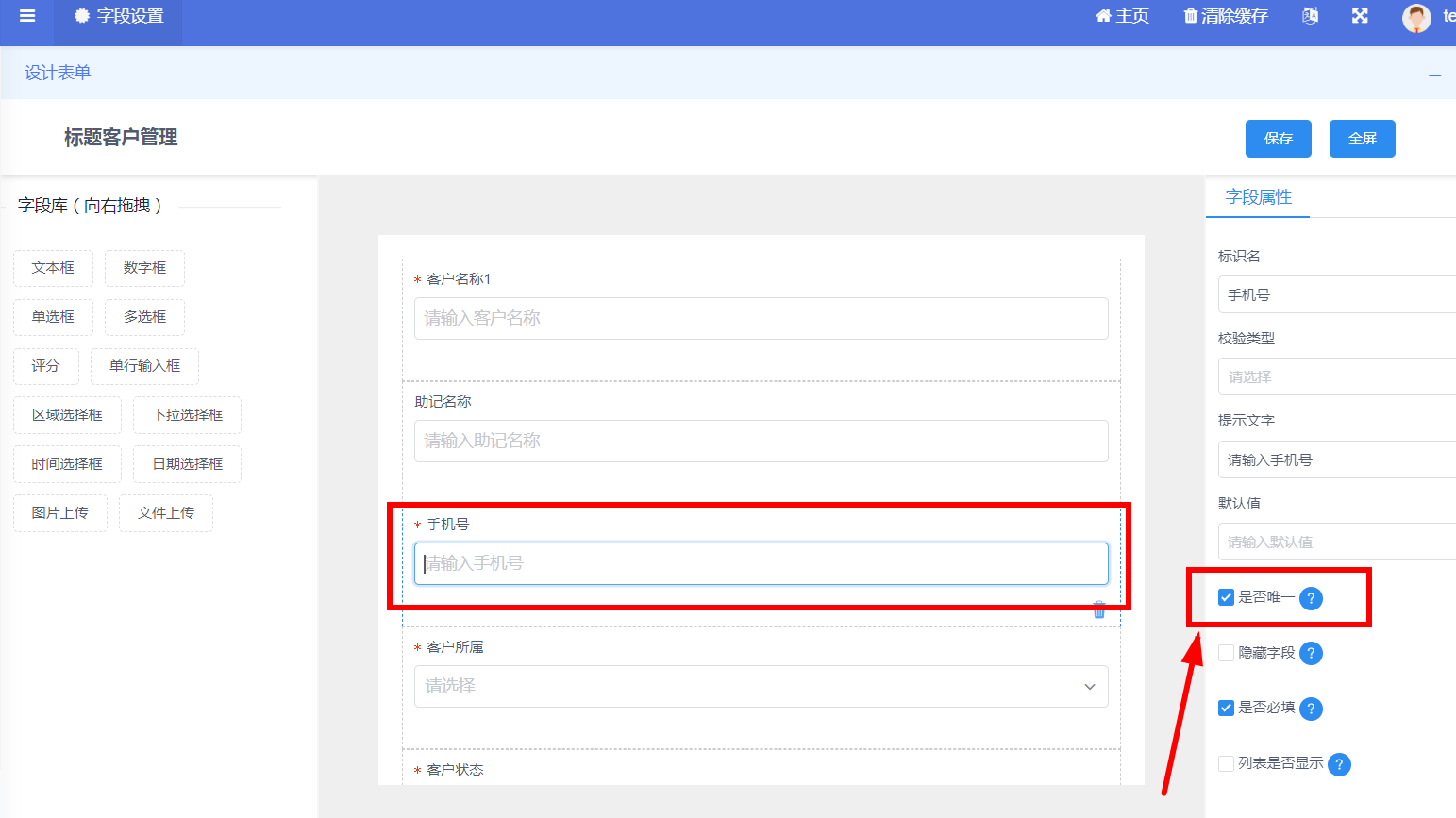Viewport: 1456px width, 818px height.
Task: Click the 全屏 button
Action: pyautogui.click(x=1362, y=139)
